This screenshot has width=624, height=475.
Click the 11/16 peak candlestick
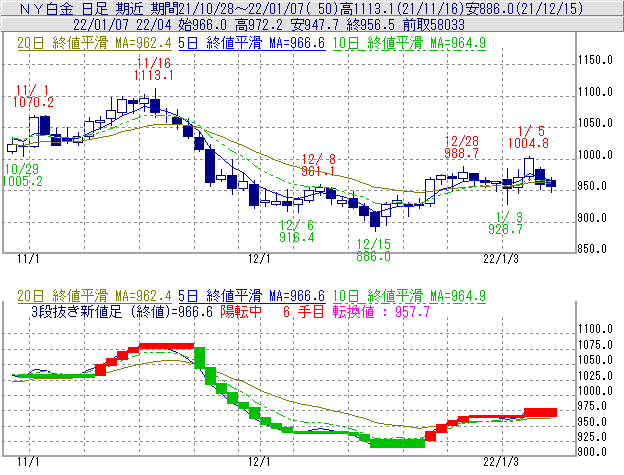(155, 103)
